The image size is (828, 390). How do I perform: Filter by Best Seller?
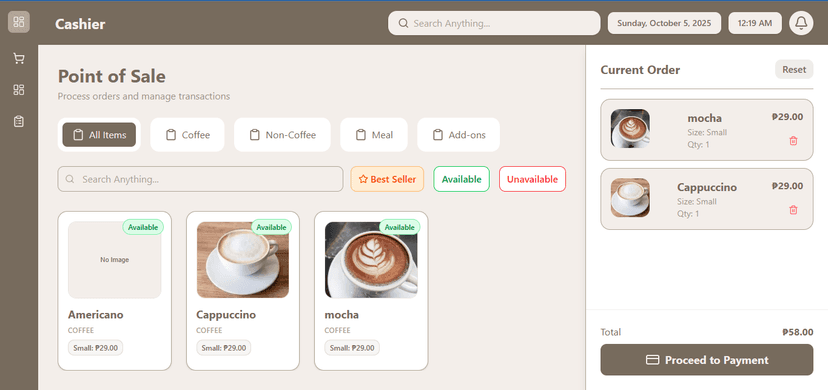[x=387, y=179]
